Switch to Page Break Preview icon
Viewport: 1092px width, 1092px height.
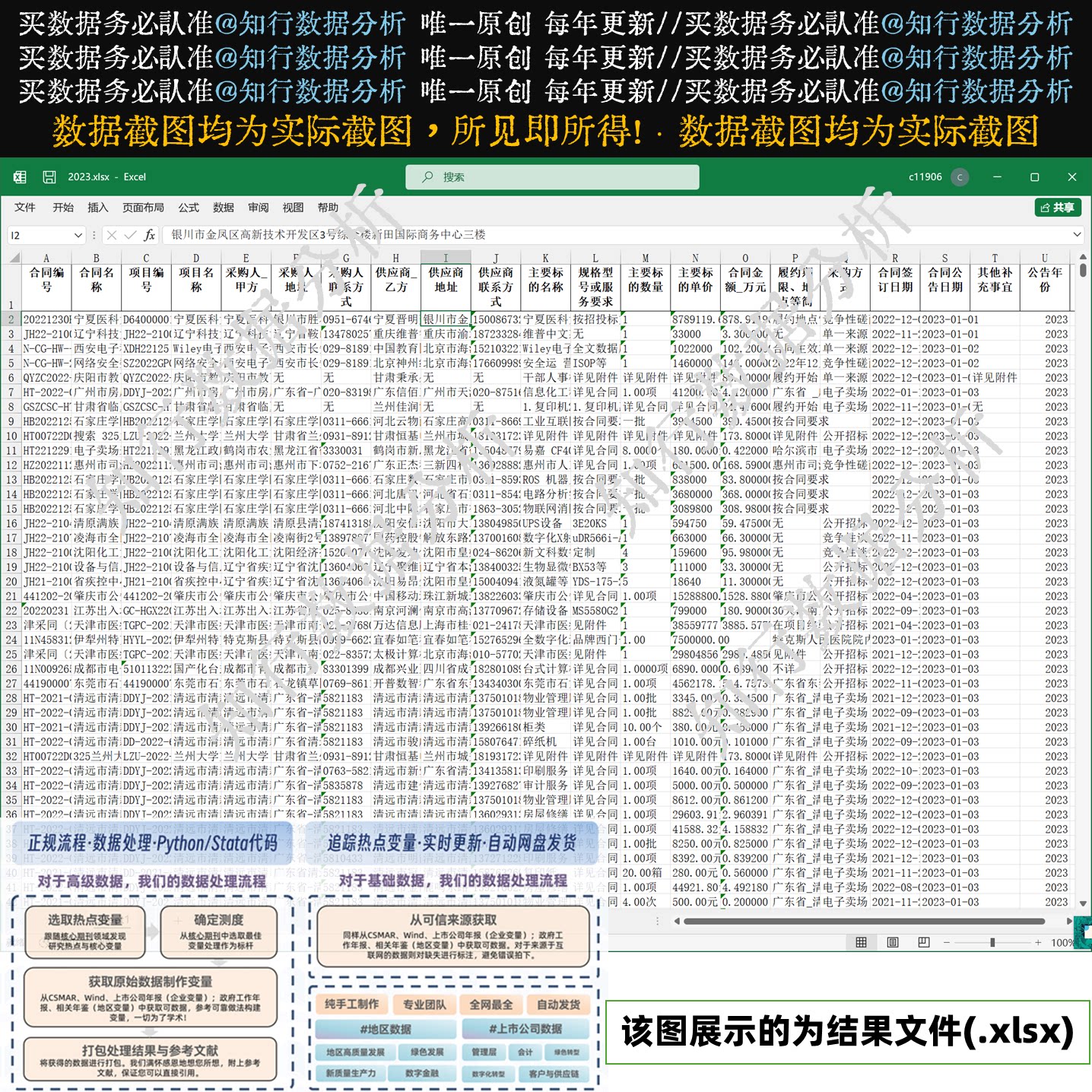coord(924,942)
